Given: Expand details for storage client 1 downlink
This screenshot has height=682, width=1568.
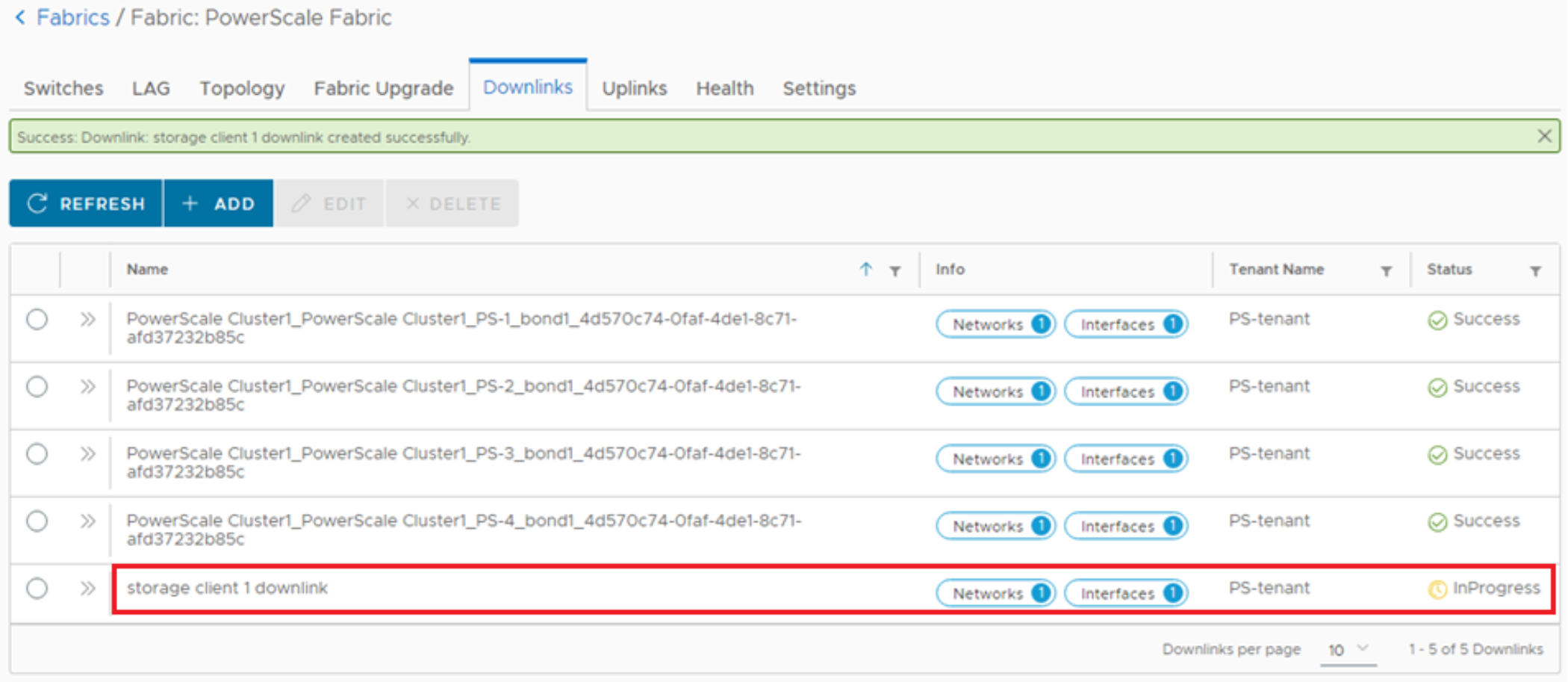Looking at the screenshot, I should click(x=87, y=589).
